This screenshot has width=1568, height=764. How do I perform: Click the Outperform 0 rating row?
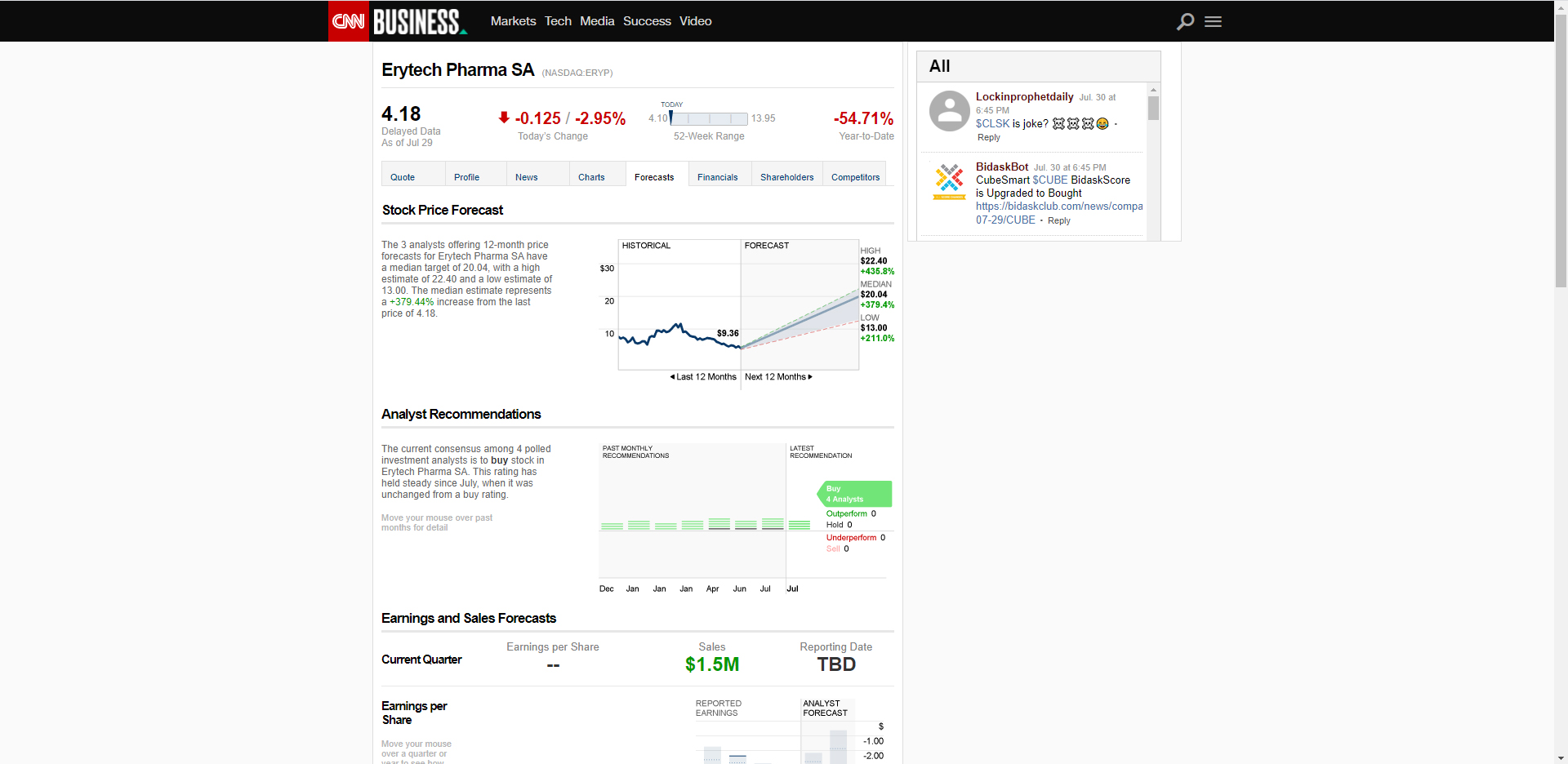coord(851,514)
